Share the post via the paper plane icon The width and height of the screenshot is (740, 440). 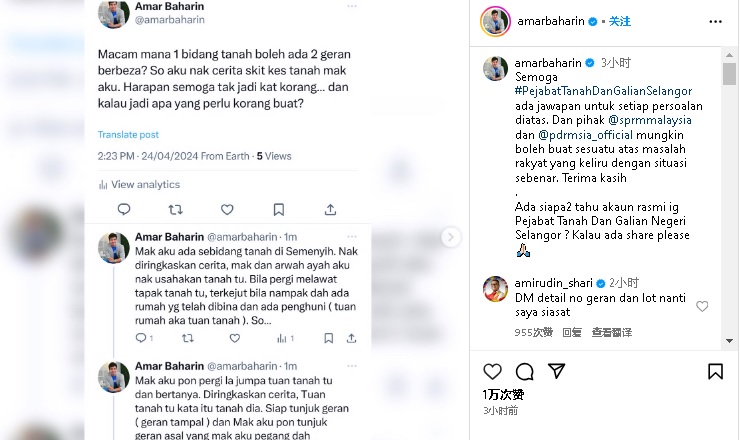tap(556, 371)
